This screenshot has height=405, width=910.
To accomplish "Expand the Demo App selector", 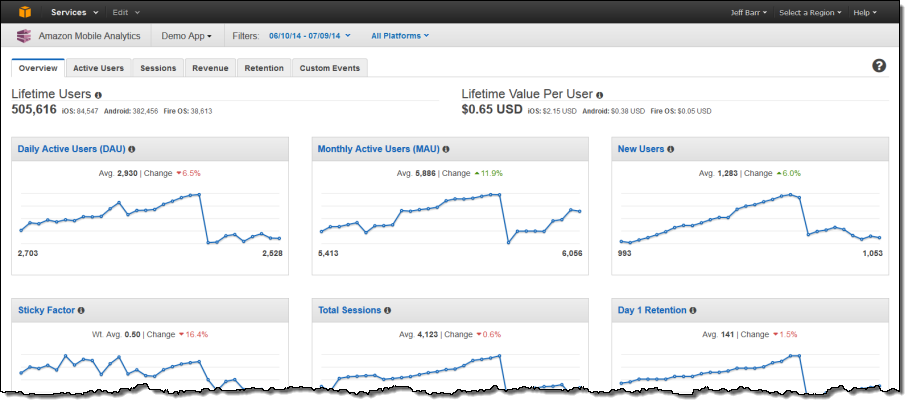I will [187, 36].
